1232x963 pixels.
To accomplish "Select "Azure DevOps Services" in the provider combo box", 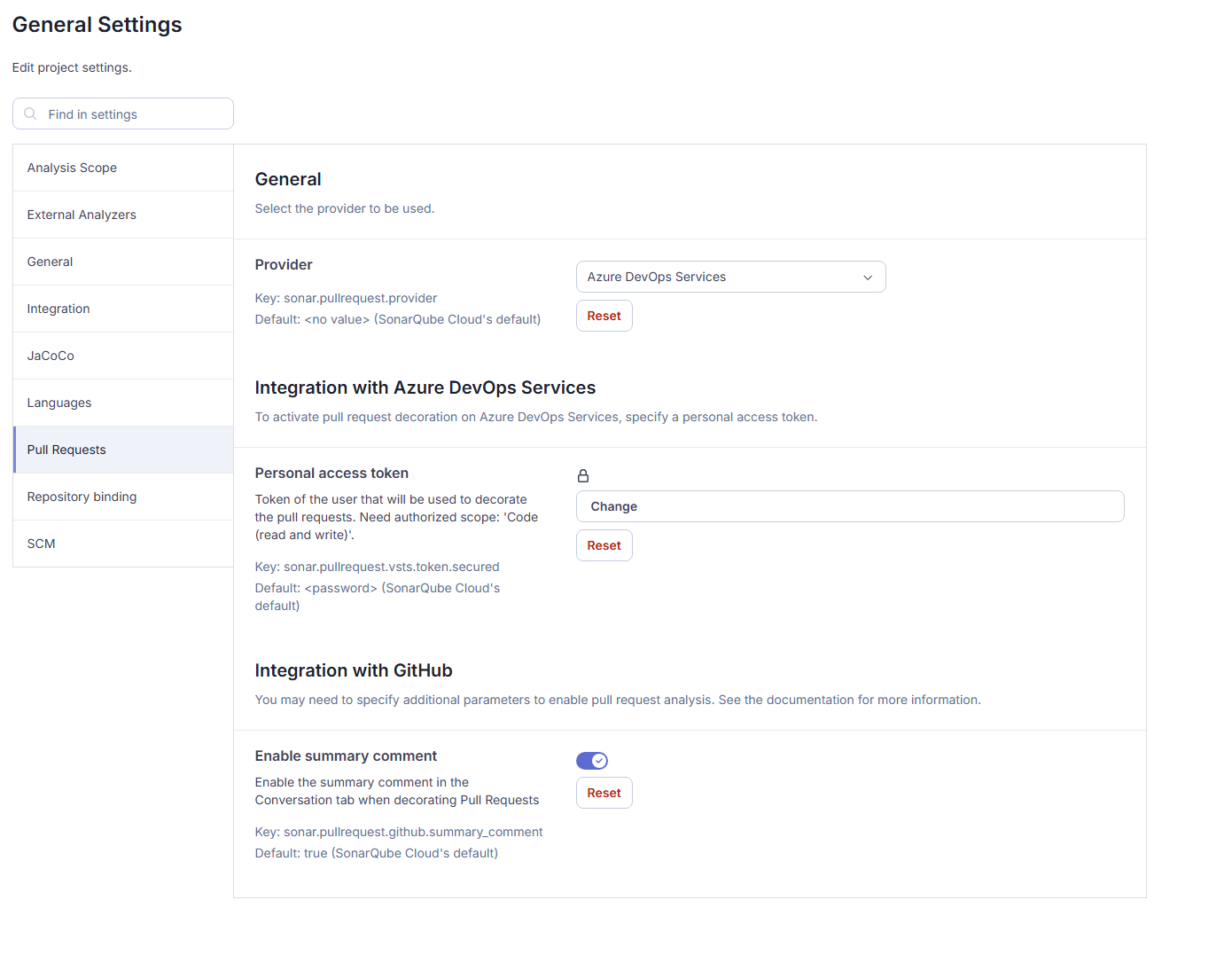I will coord(730,276).
